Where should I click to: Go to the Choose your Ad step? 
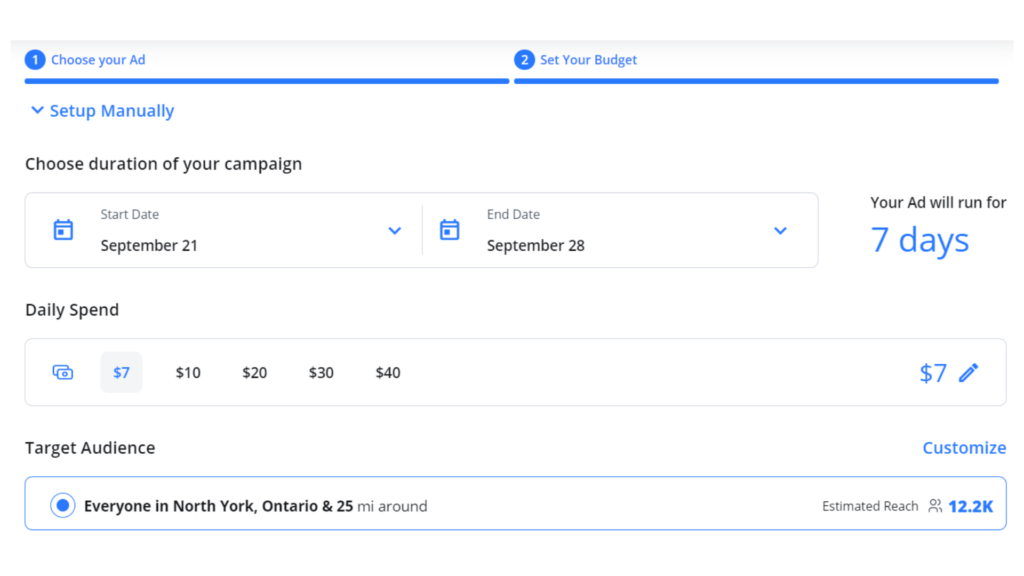pos(98,60)
